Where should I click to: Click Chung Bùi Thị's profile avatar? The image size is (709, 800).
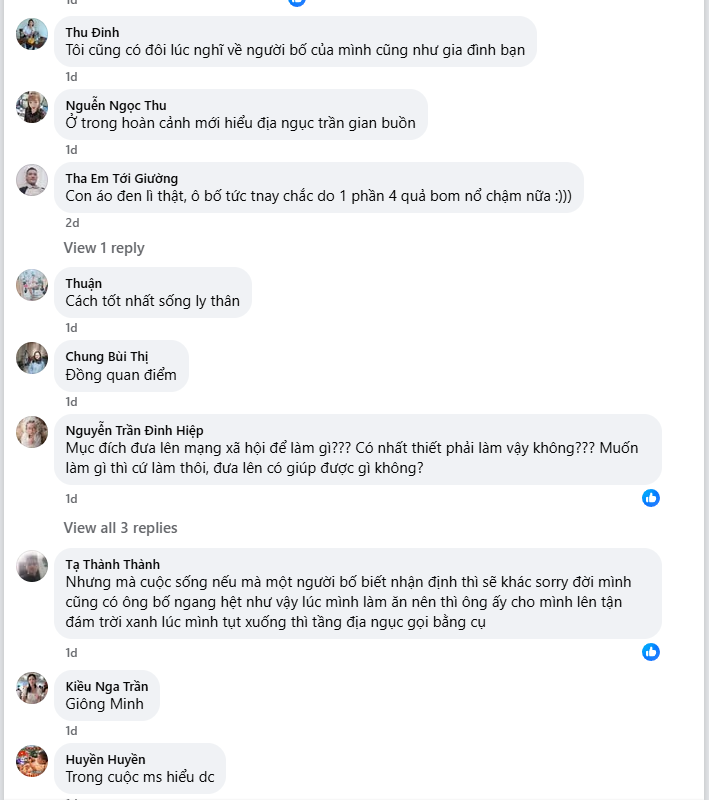click(x=32, y=358)
